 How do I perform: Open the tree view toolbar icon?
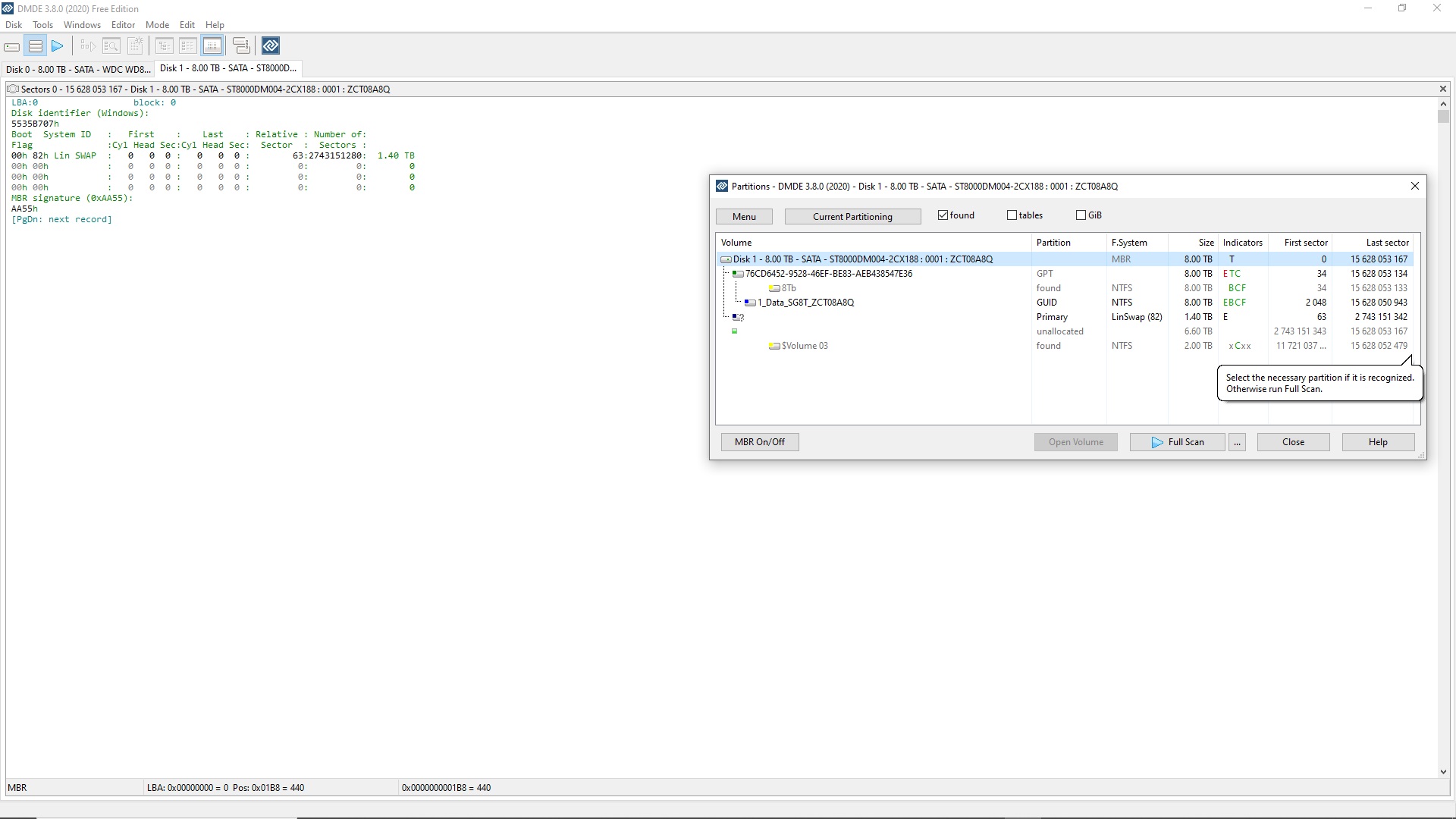165,46
